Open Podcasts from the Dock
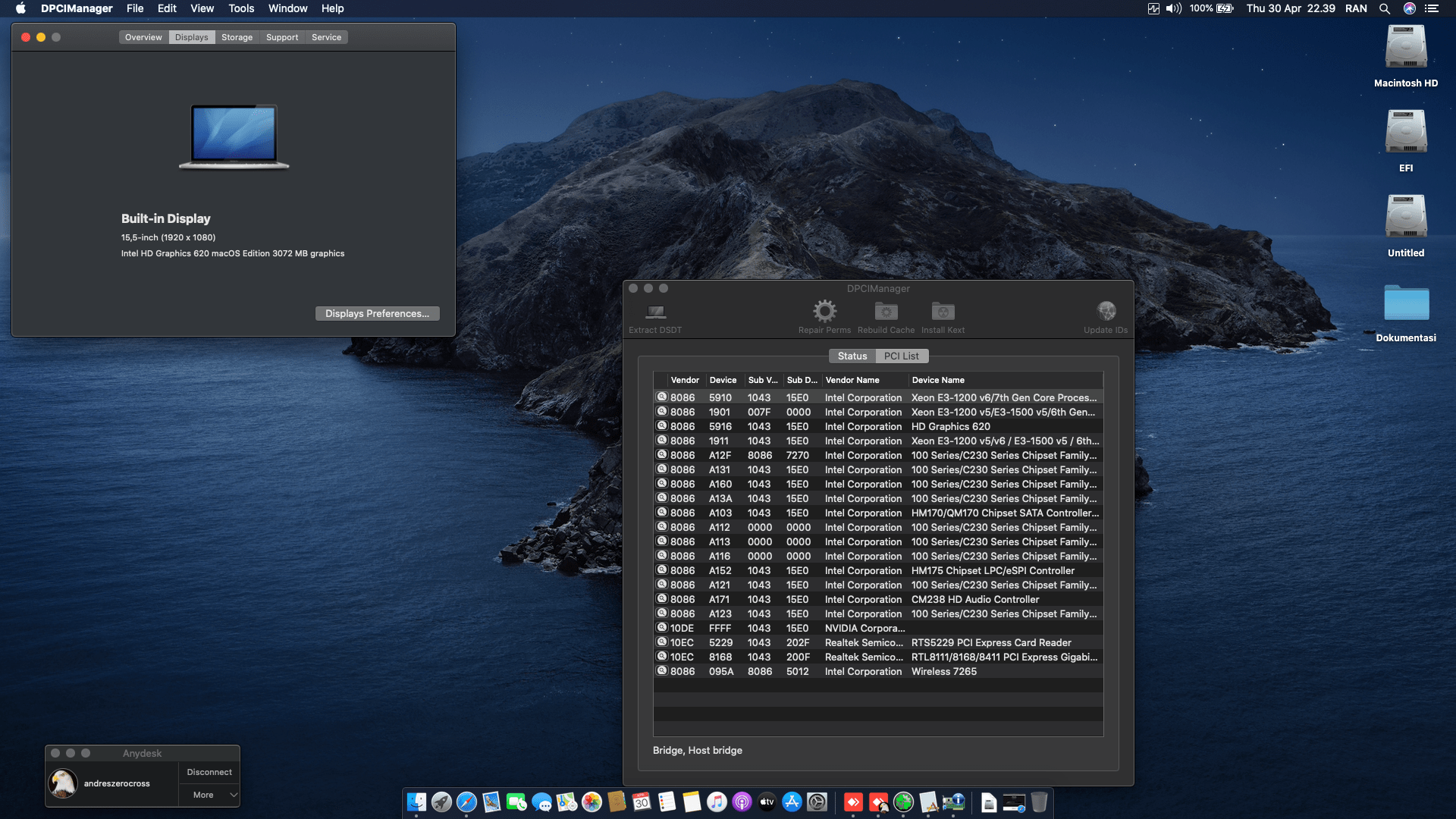This screenshot has width=1456, height=819. [x=742, y=802]
